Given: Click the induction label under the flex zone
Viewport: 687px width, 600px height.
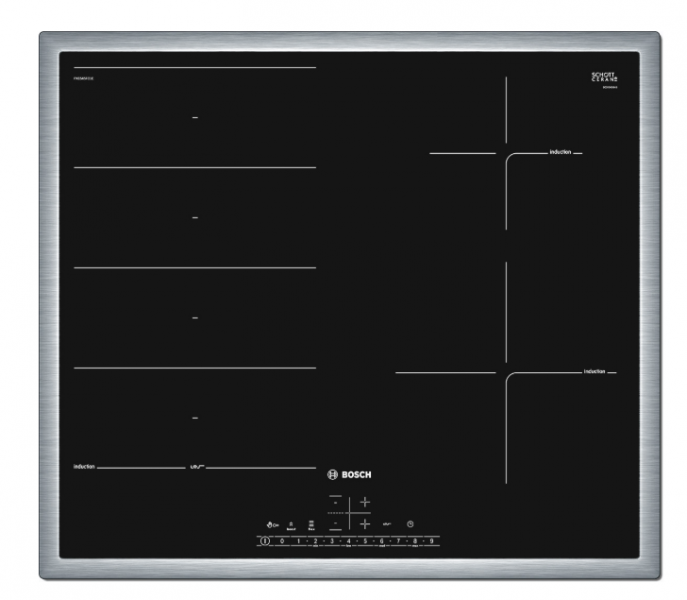Looking at the screenshot, I should pos(84,467).
